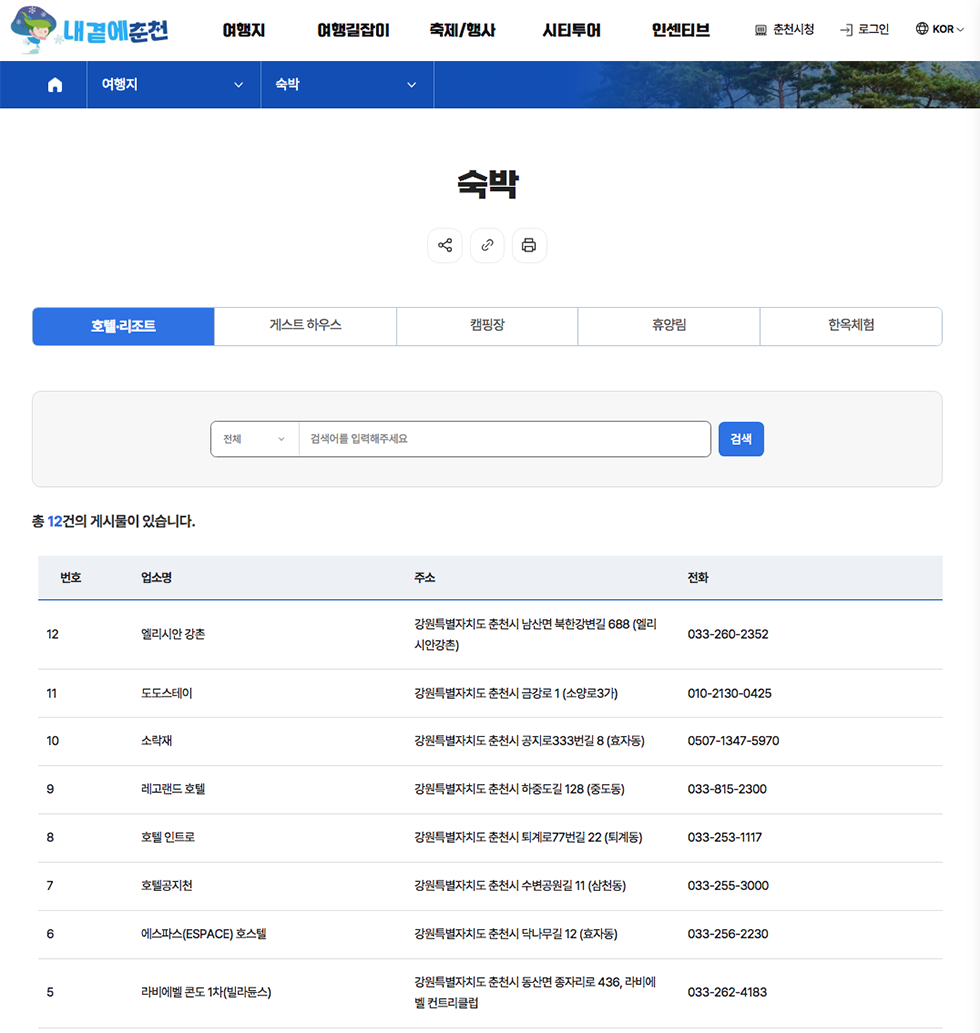Open the 엘리시안 강촌 listing

173,634
